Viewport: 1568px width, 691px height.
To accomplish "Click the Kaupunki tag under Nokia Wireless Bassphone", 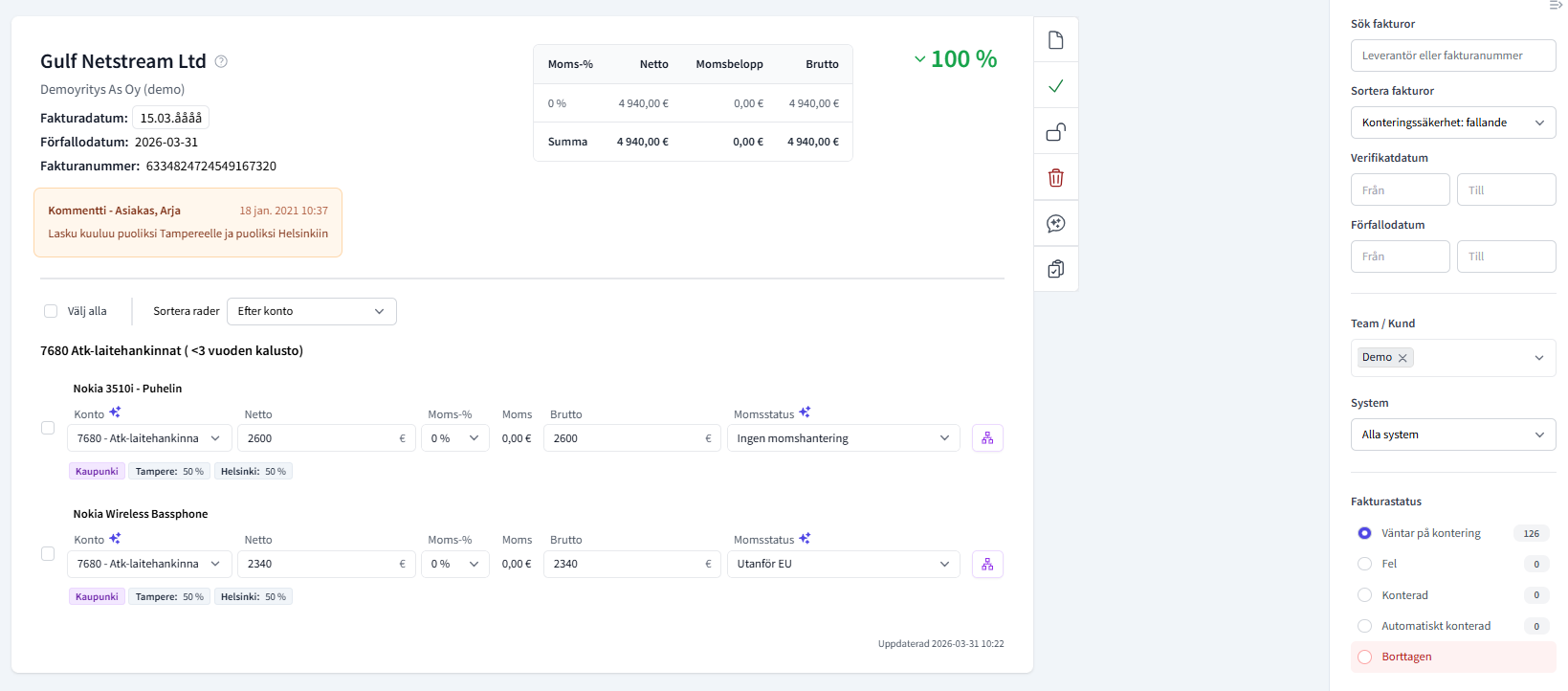I will point(97,596).
